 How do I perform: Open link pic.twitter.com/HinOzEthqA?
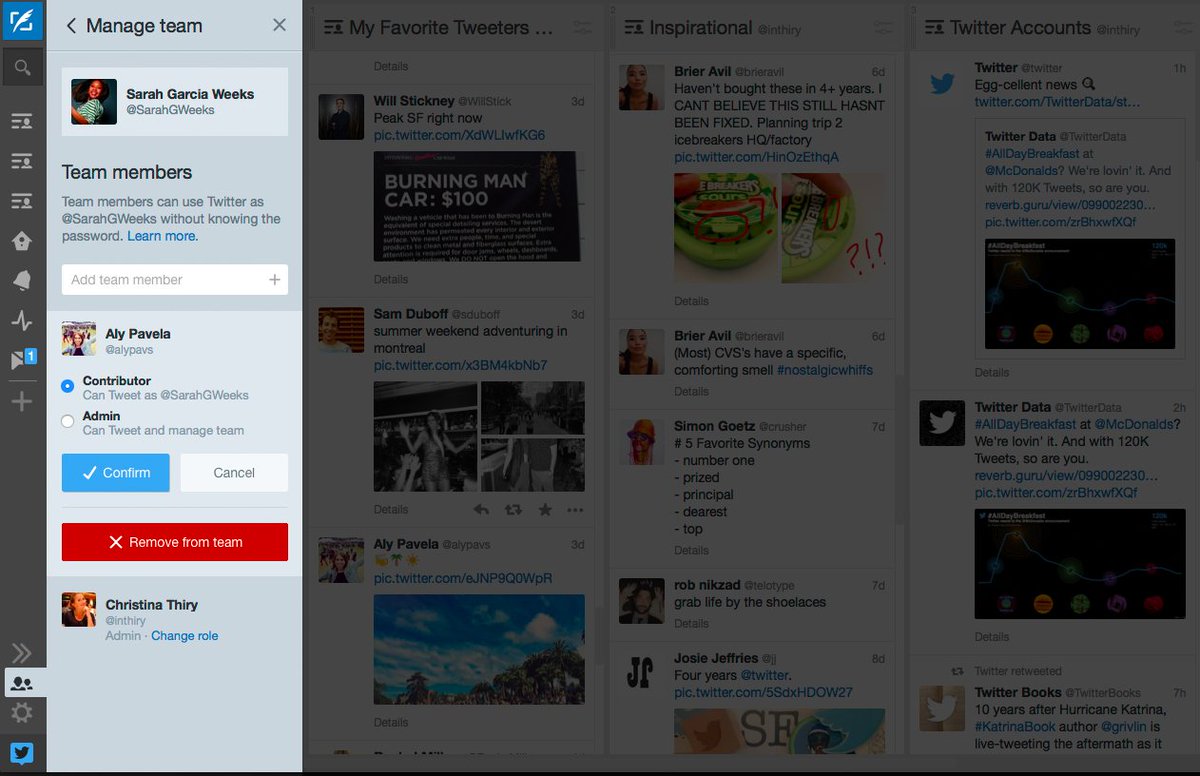click(757, 157)
